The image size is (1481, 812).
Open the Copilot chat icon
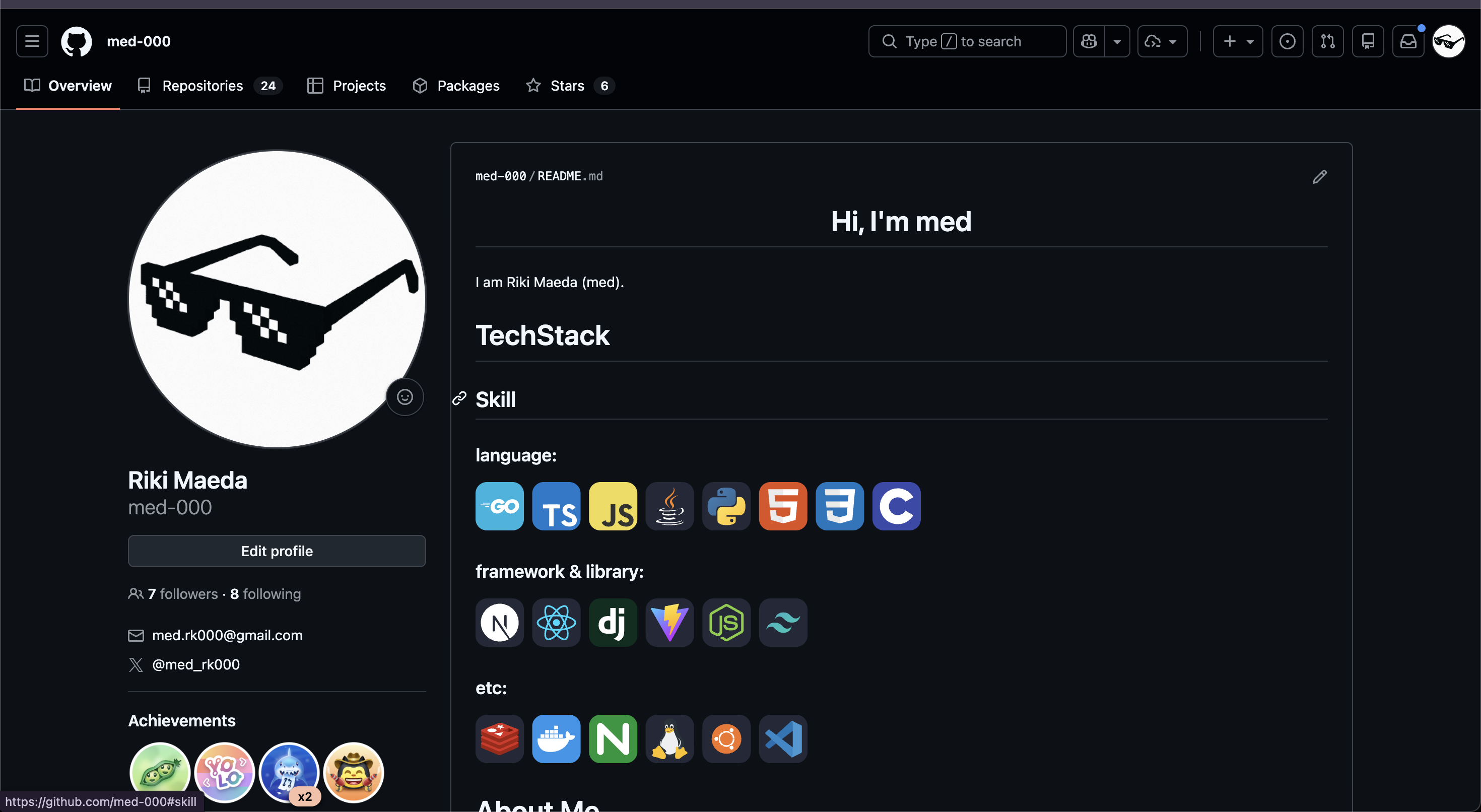[1089, 41]
